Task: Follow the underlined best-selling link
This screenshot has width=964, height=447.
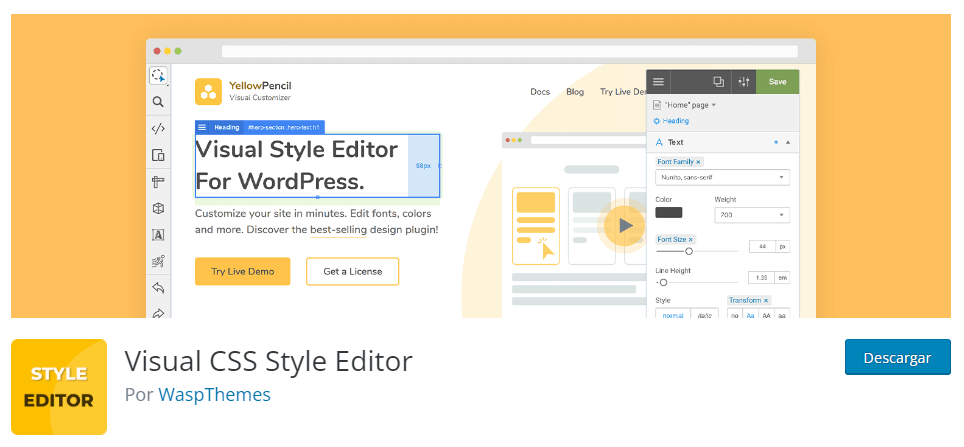Action: (338, 230)
